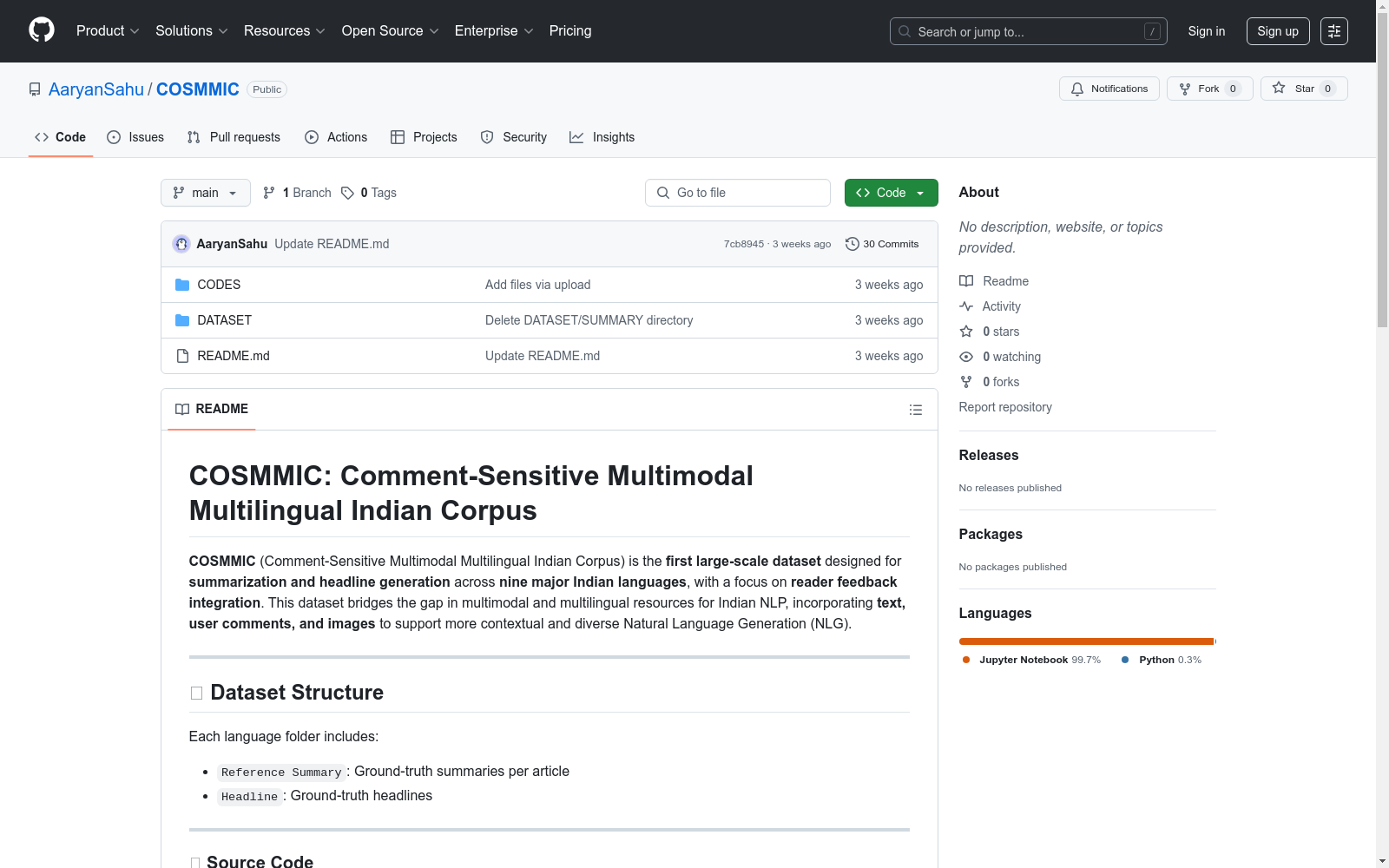Click the search magnifier icon in header
This screenshot has height=868, width=1389.
coord(905,31)
